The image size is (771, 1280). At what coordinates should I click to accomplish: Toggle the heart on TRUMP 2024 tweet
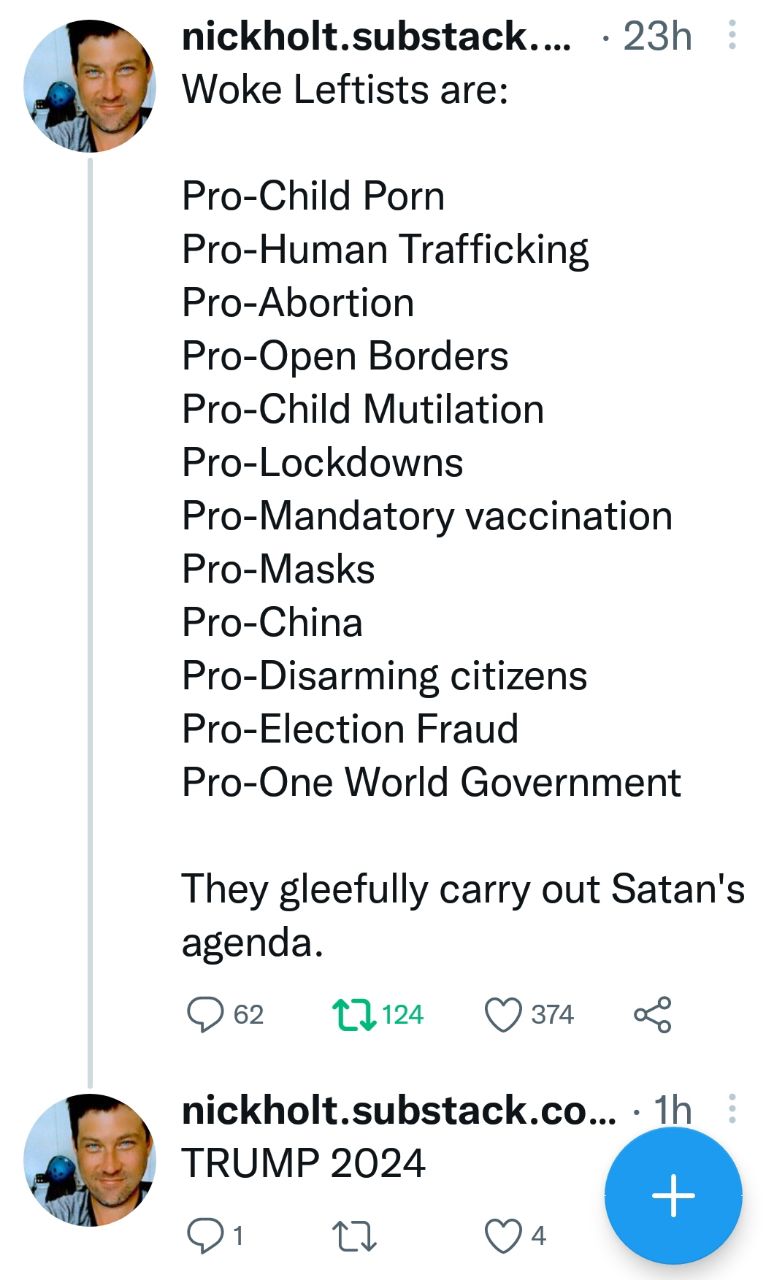503,1236
